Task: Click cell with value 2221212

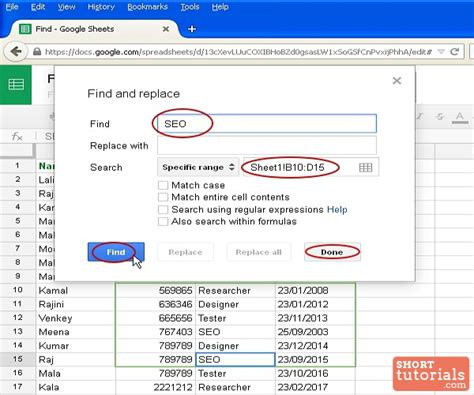Action: (155, 387)
